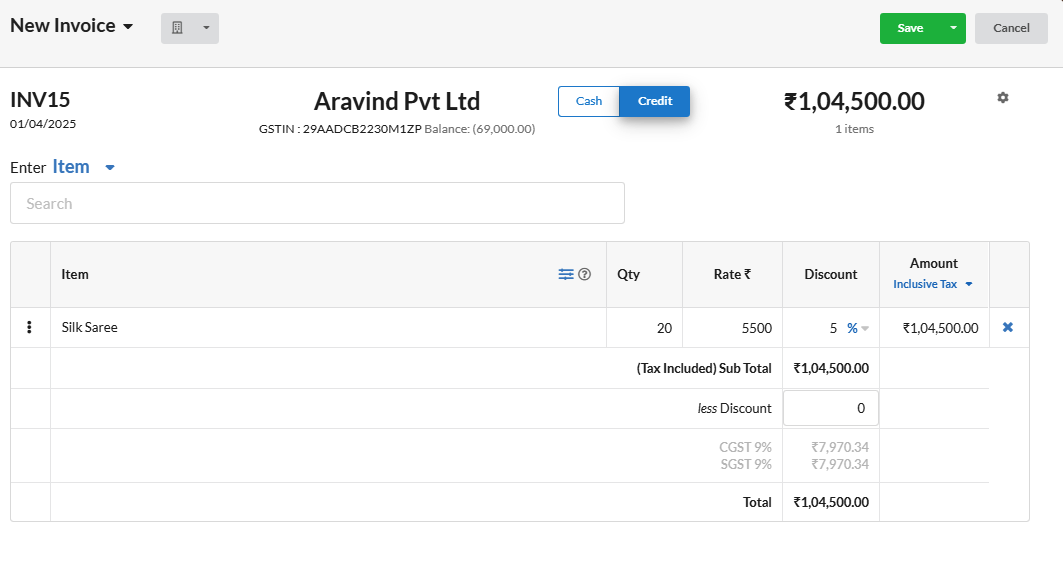The height and width of the screenshot is (574, 1063).
Task: Expand the Inclusive Tax dropdown
Action: [x=933, y=284]
